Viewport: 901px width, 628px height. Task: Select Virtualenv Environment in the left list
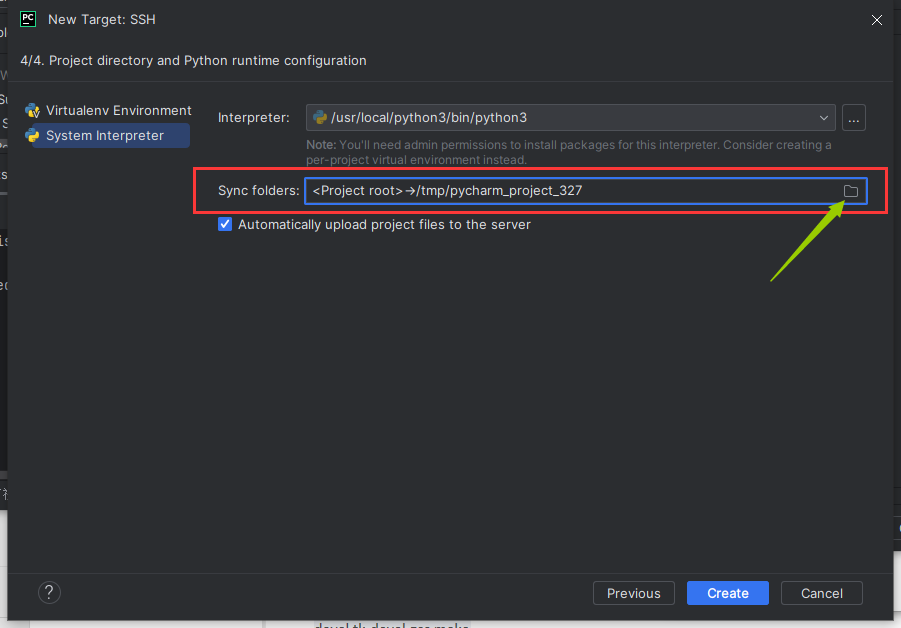118,111
